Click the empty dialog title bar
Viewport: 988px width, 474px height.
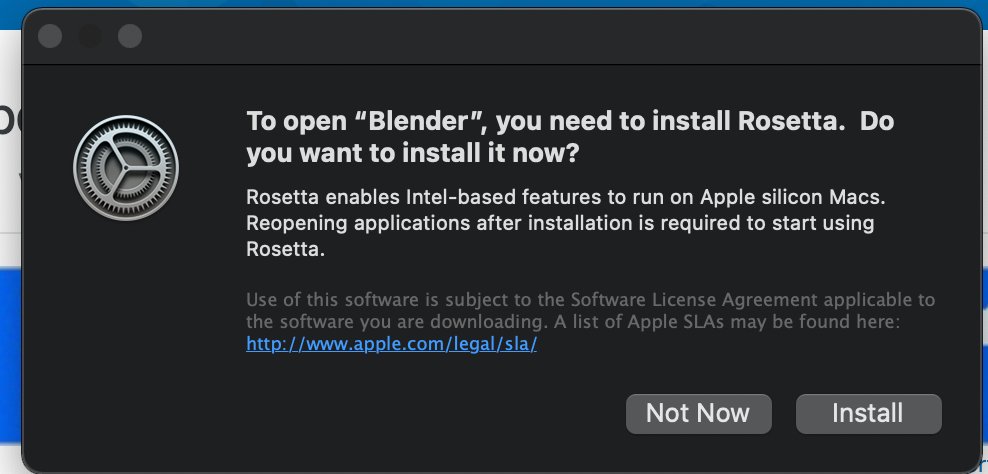[500, 37]
